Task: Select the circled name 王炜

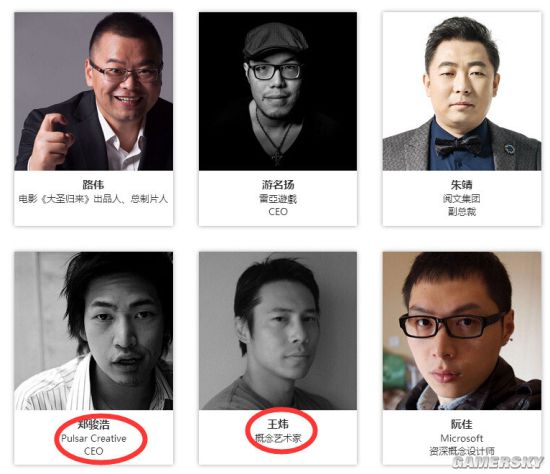Action: tap(278, 424)
